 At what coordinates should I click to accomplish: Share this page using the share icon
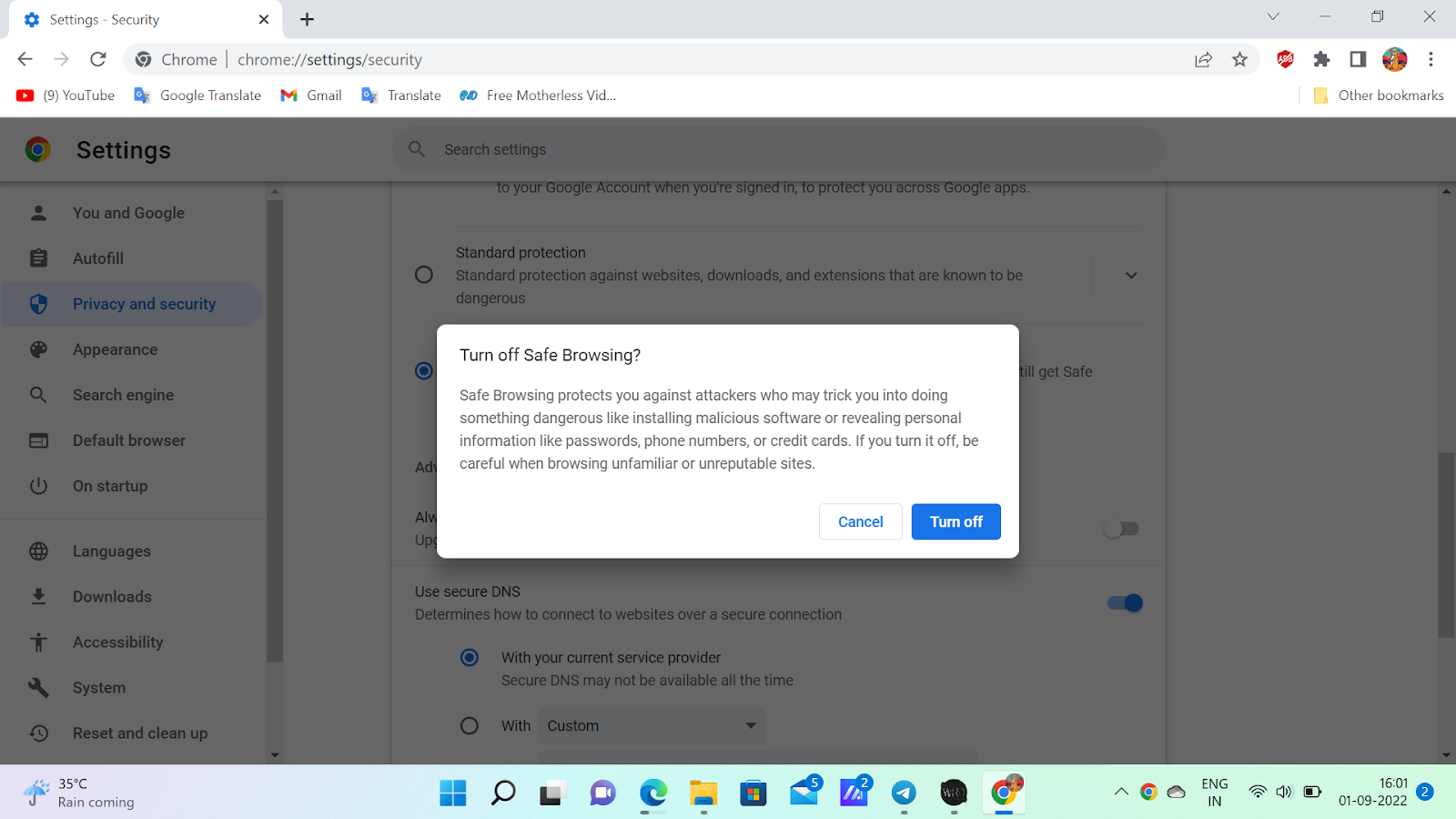[x=1203, y=59]
